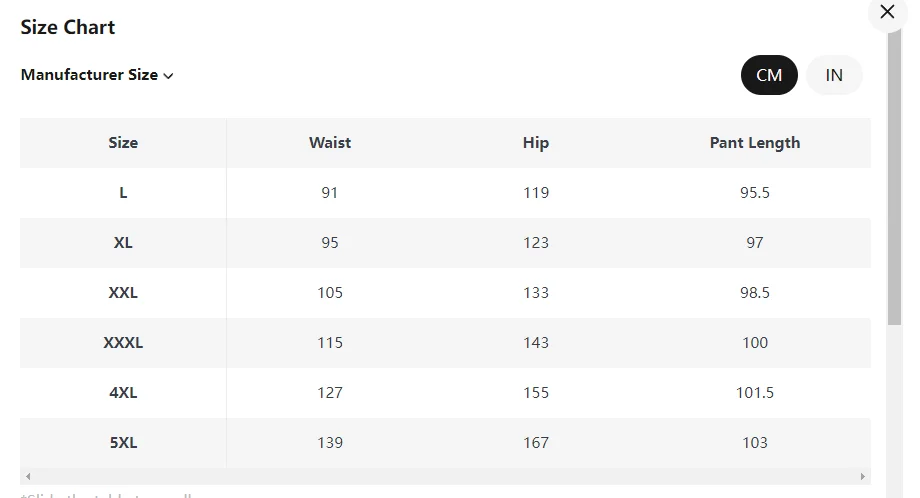Click the Size Chart title

tap(68, 27)
